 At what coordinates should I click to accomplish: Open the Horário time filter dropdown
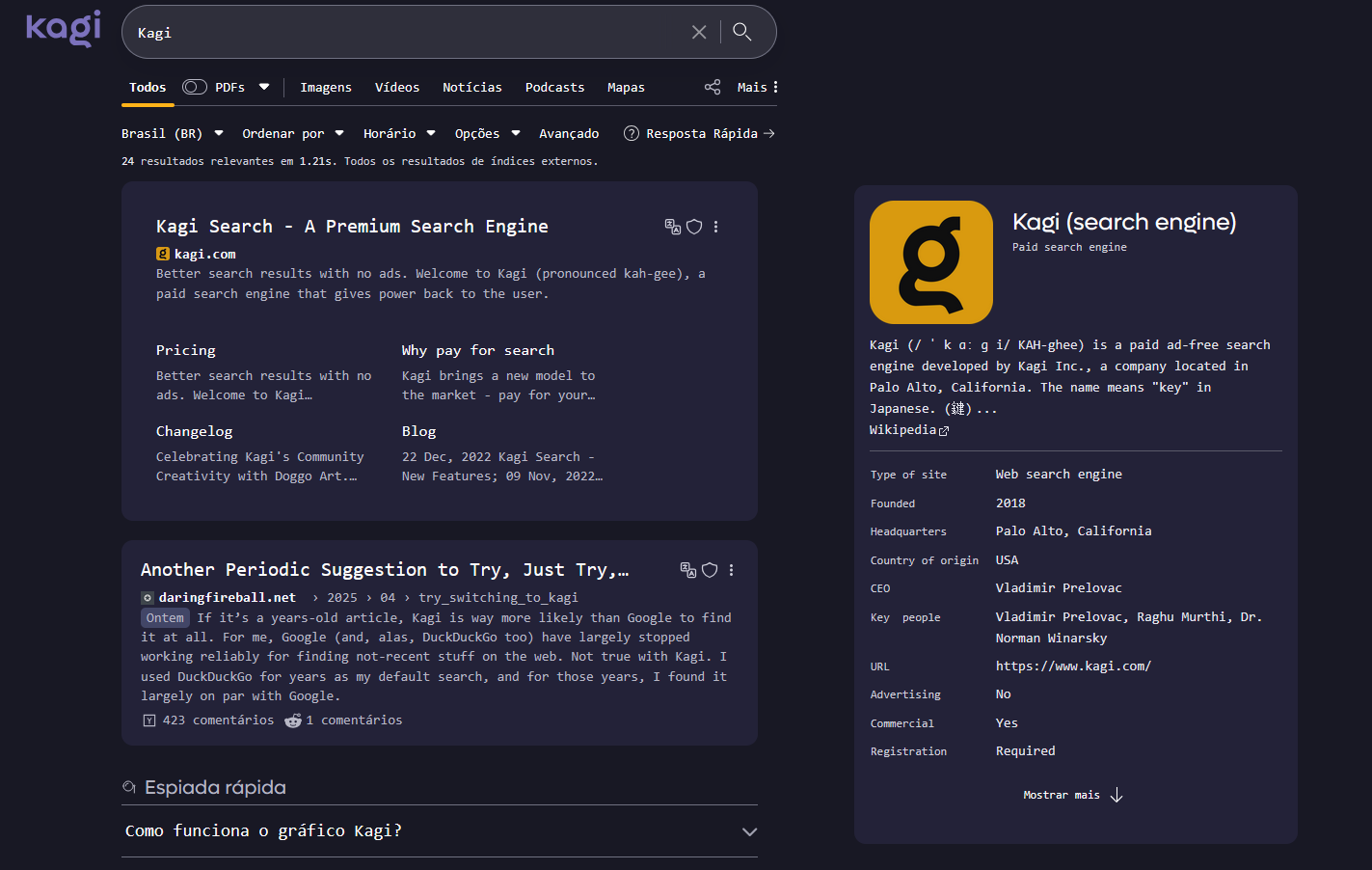point(399,133)
